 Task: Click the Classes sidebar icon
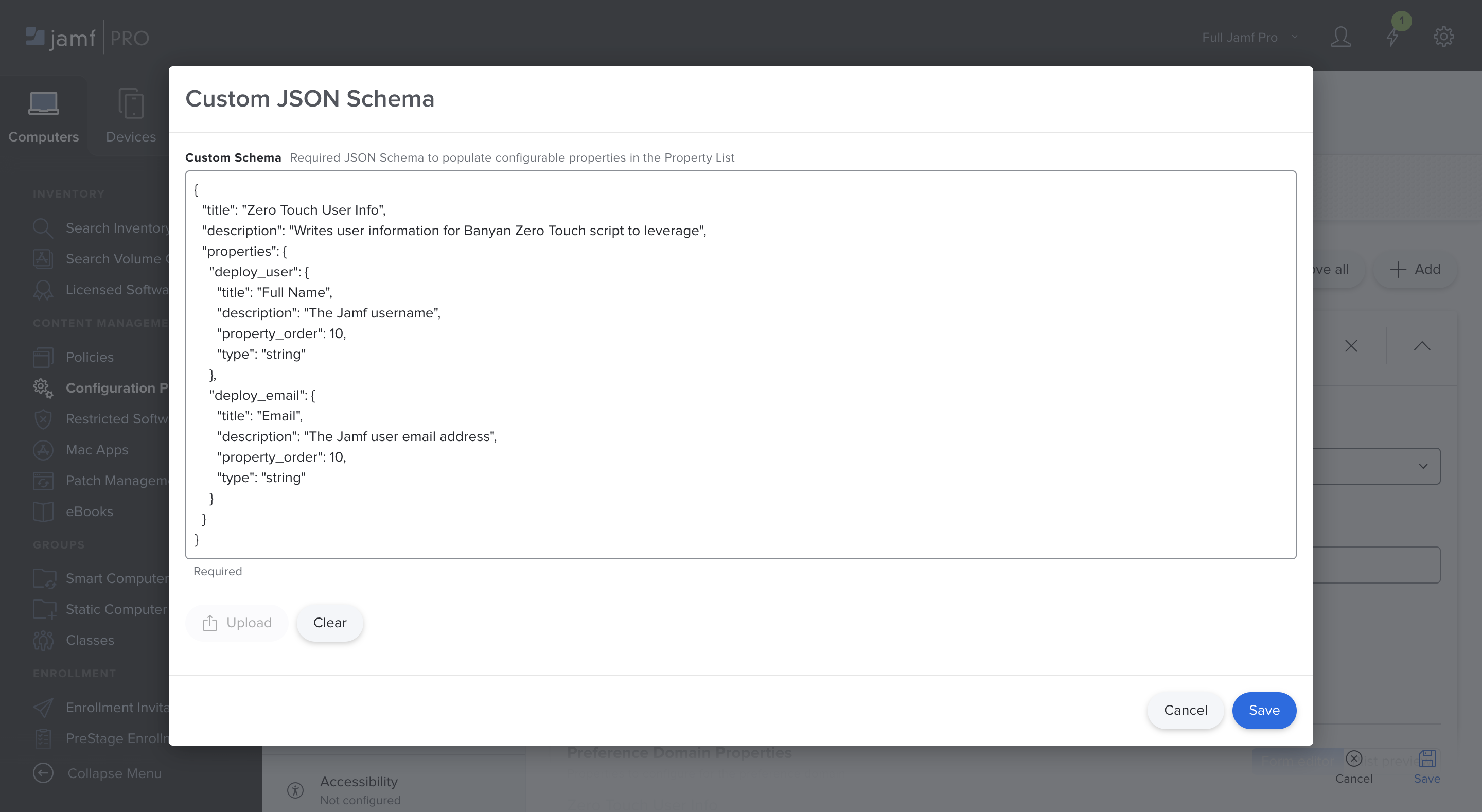[43, 640]
